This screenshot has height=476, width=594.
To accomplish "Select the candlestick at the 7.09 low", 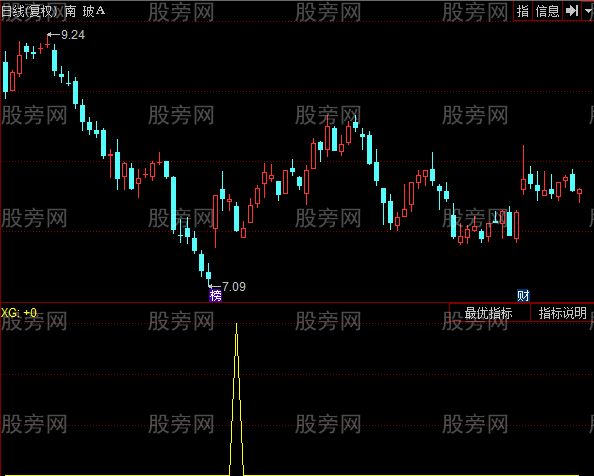I will click(208, 275).
